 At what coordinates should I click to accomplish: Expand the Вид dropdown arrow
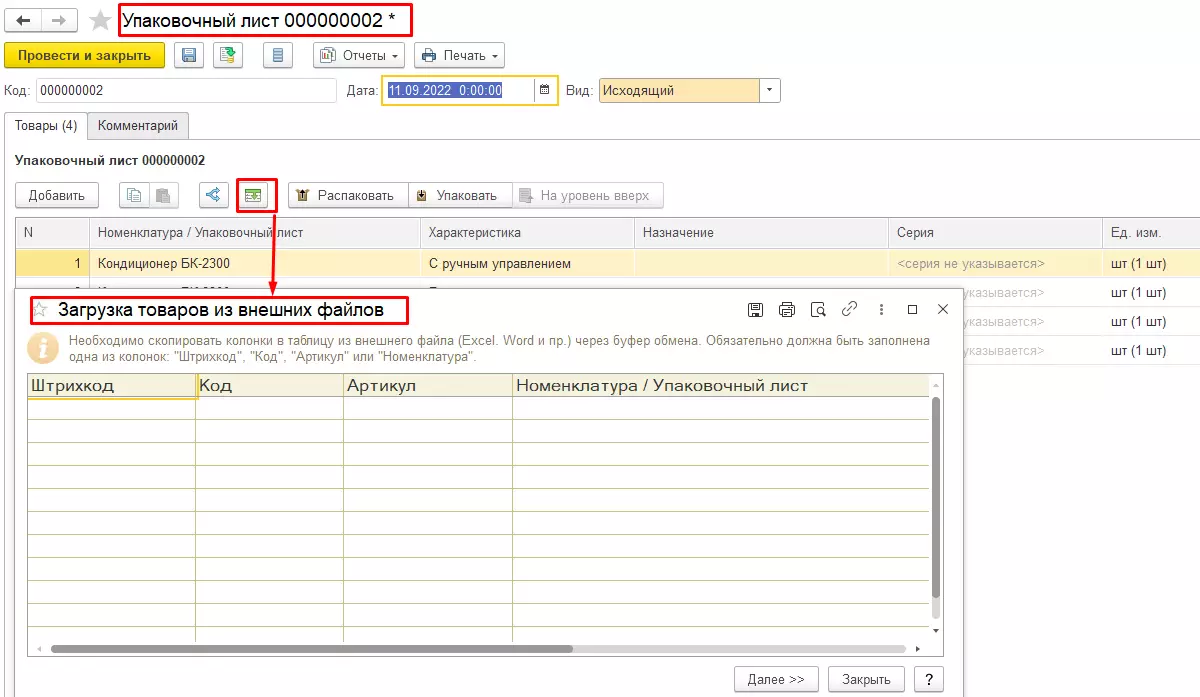coord(769,90)
